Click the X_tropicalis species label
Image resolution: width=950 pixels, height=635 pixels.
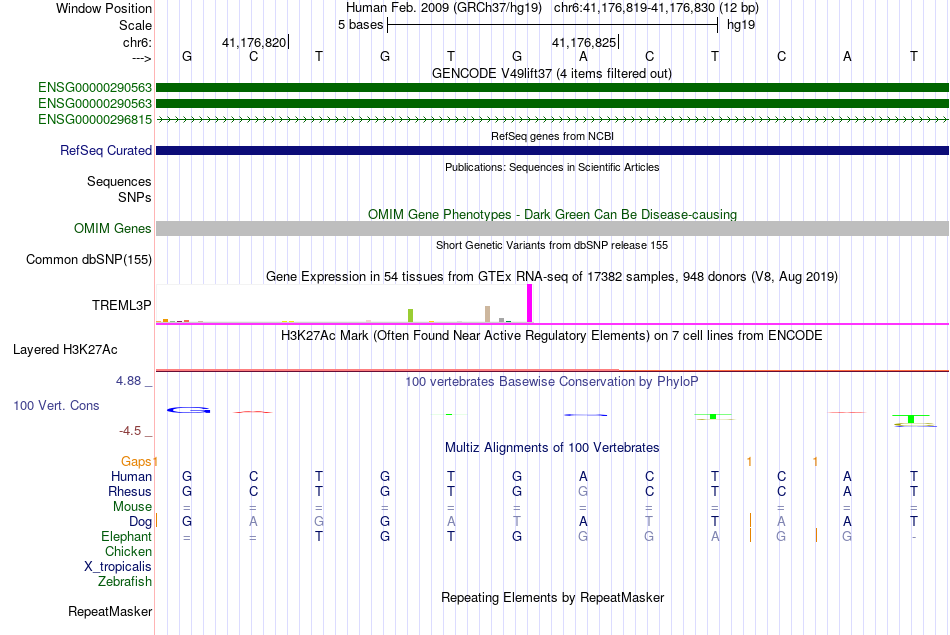point(117,567)
